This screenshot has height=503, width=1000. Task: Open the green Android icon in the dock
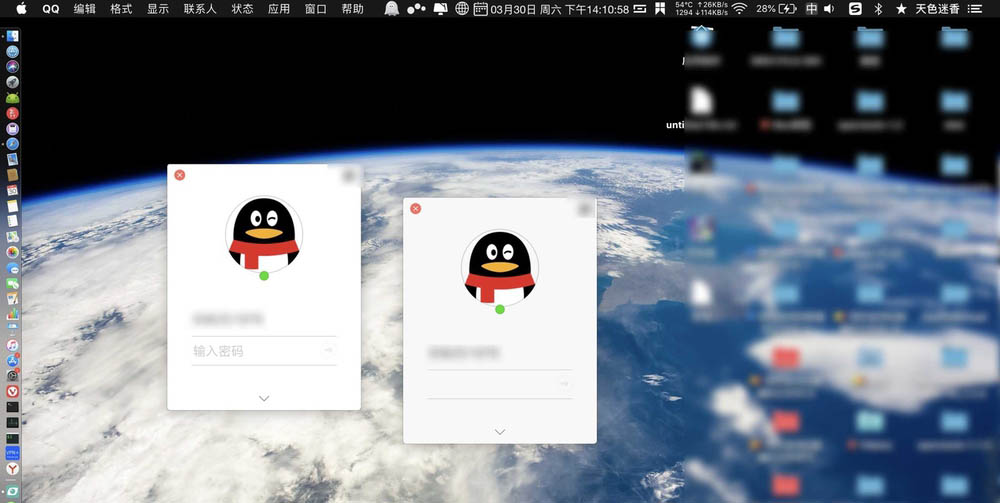coord(12,98)
